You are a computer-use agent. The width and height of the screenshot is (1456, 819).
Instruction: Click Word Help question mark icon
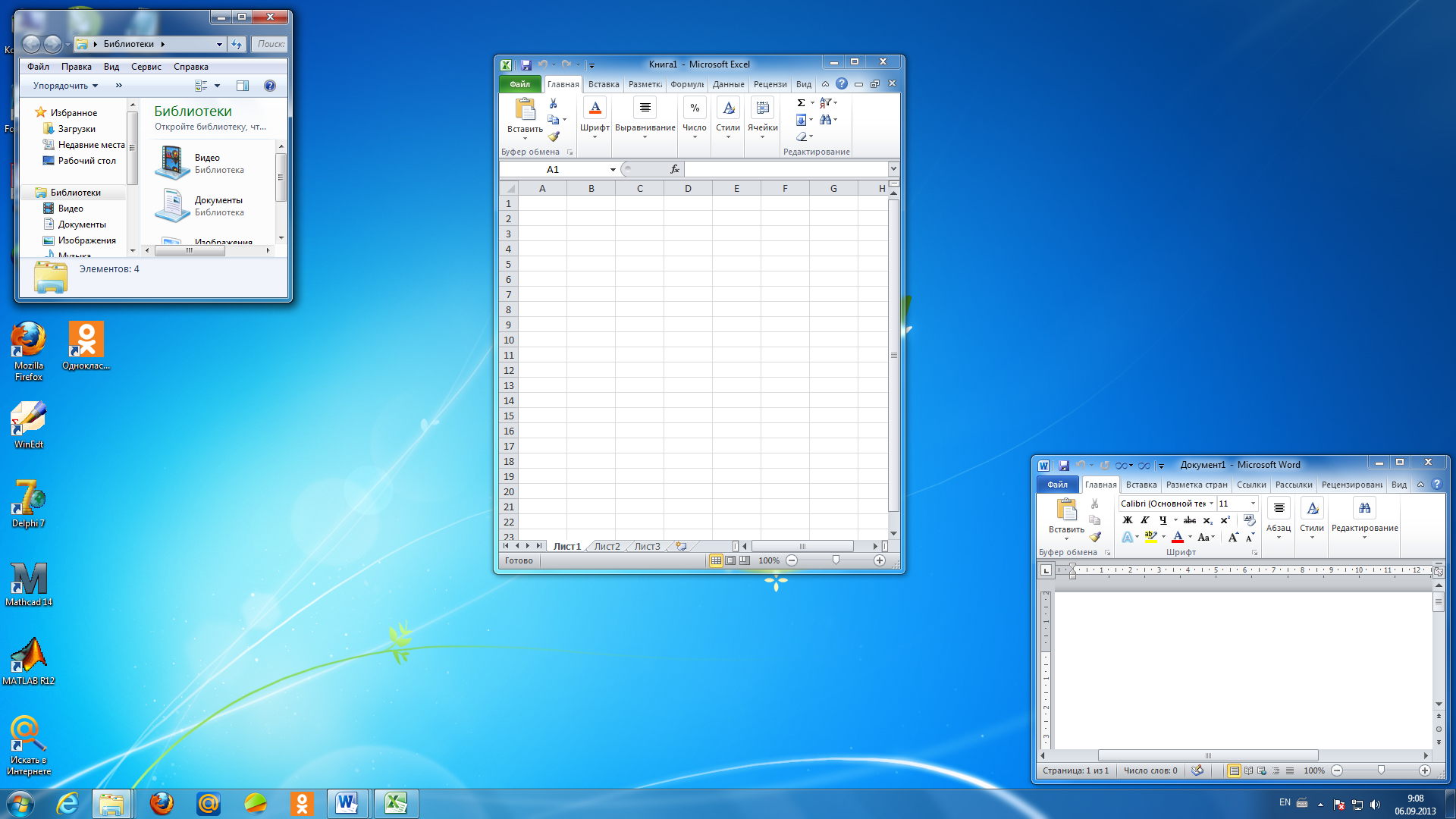pos(1436,485)
